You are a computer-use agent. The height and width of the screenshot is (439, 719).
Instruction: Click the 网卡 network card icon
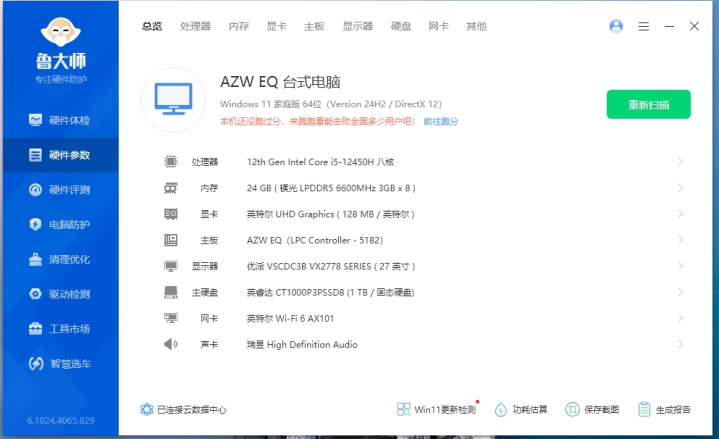pyautogui.click(x=171, y=318)
